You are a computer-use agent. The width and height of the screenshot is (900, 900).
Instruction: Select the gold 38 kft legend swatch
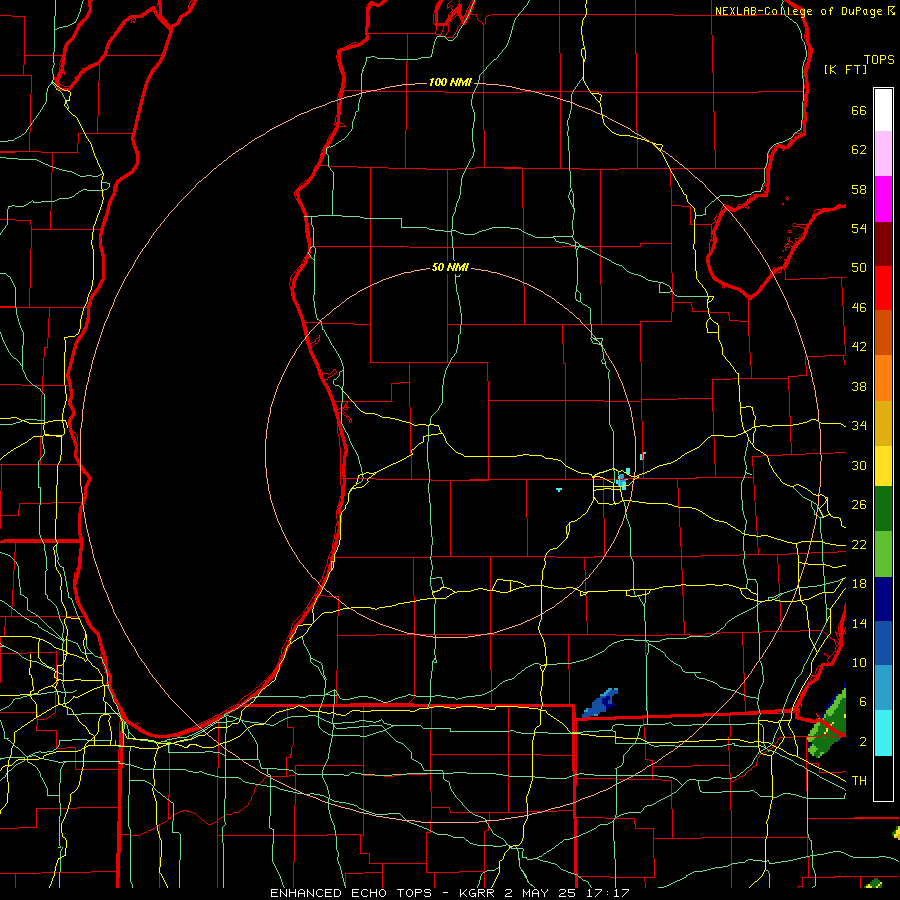[883, 423]
